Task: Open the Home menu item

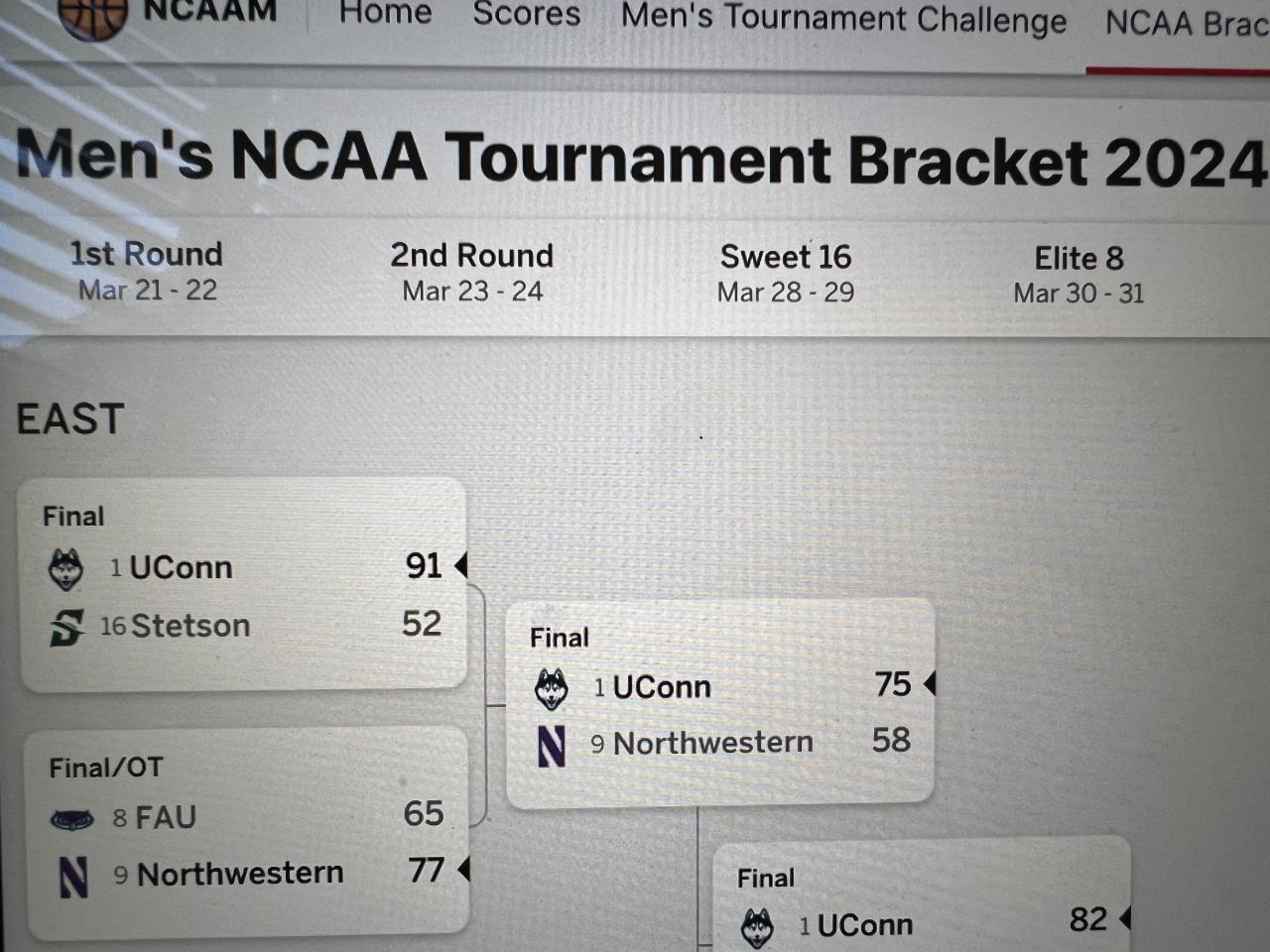Action: [x=385, y=14]
